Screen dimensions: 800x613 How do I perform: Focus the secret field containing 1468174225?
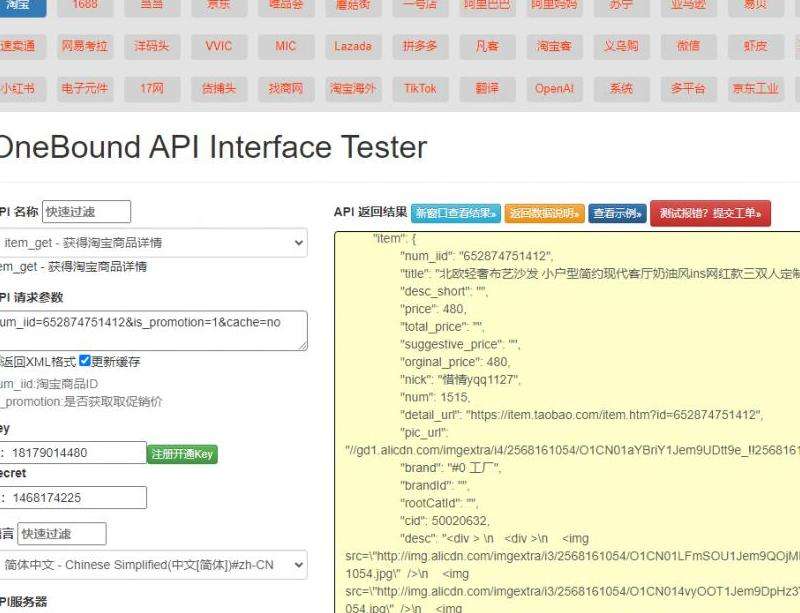[74, 498]
